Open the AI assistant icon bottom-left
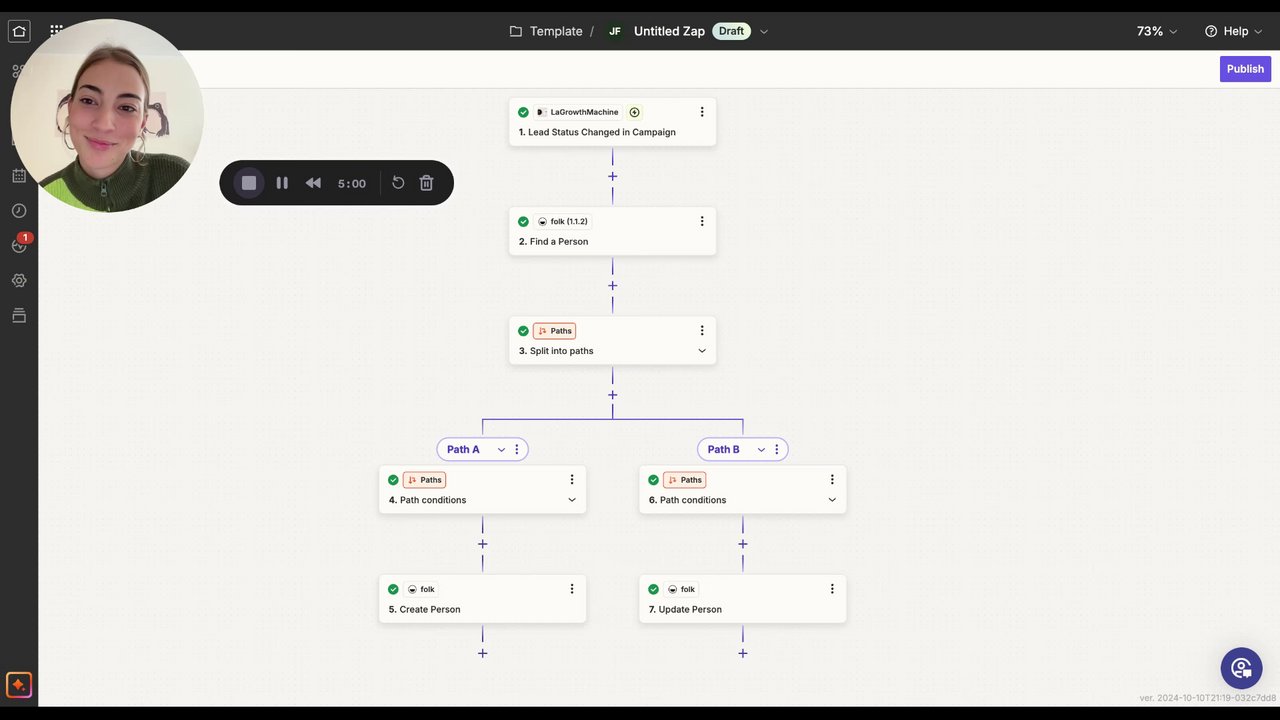1280x720 pixels. pyautogui.click(x=19, y=685)
